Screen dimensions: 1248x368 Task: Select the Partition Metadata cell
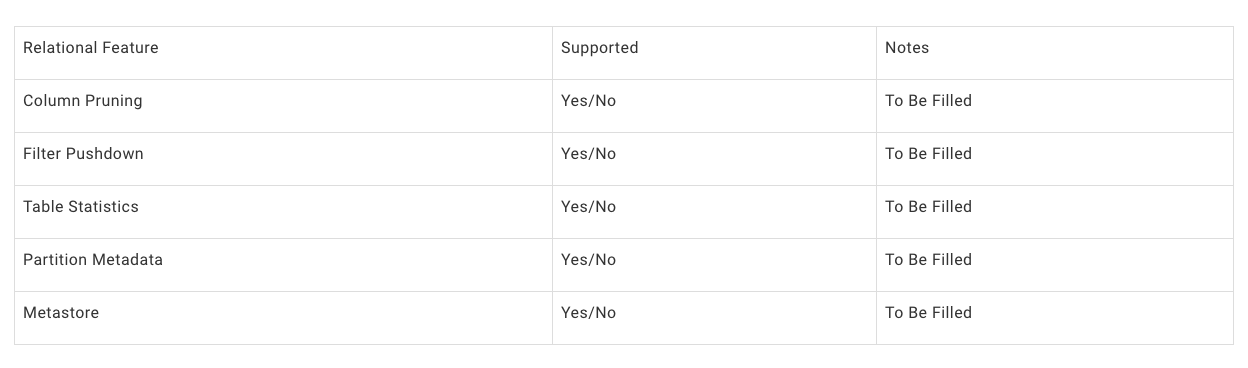(x=283, y=265)
